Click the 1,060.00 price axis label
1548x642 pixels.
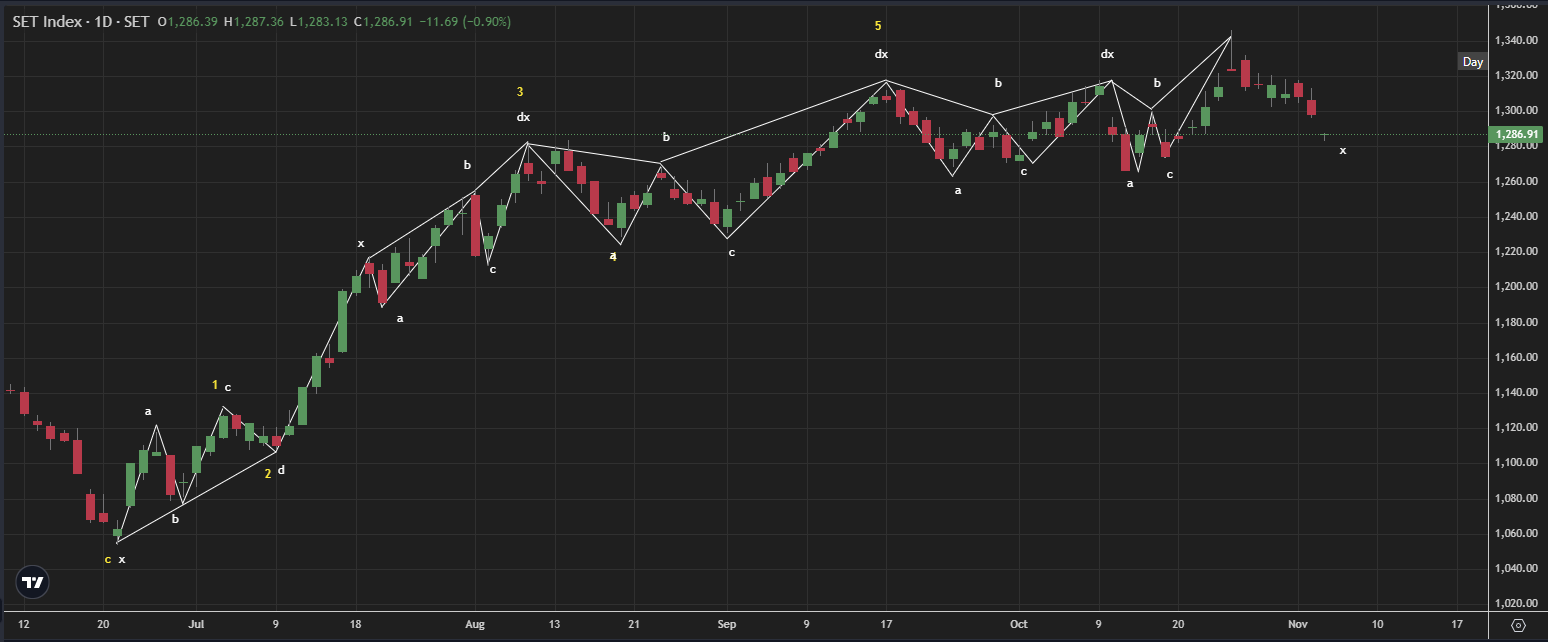(x=1514, y=533)
